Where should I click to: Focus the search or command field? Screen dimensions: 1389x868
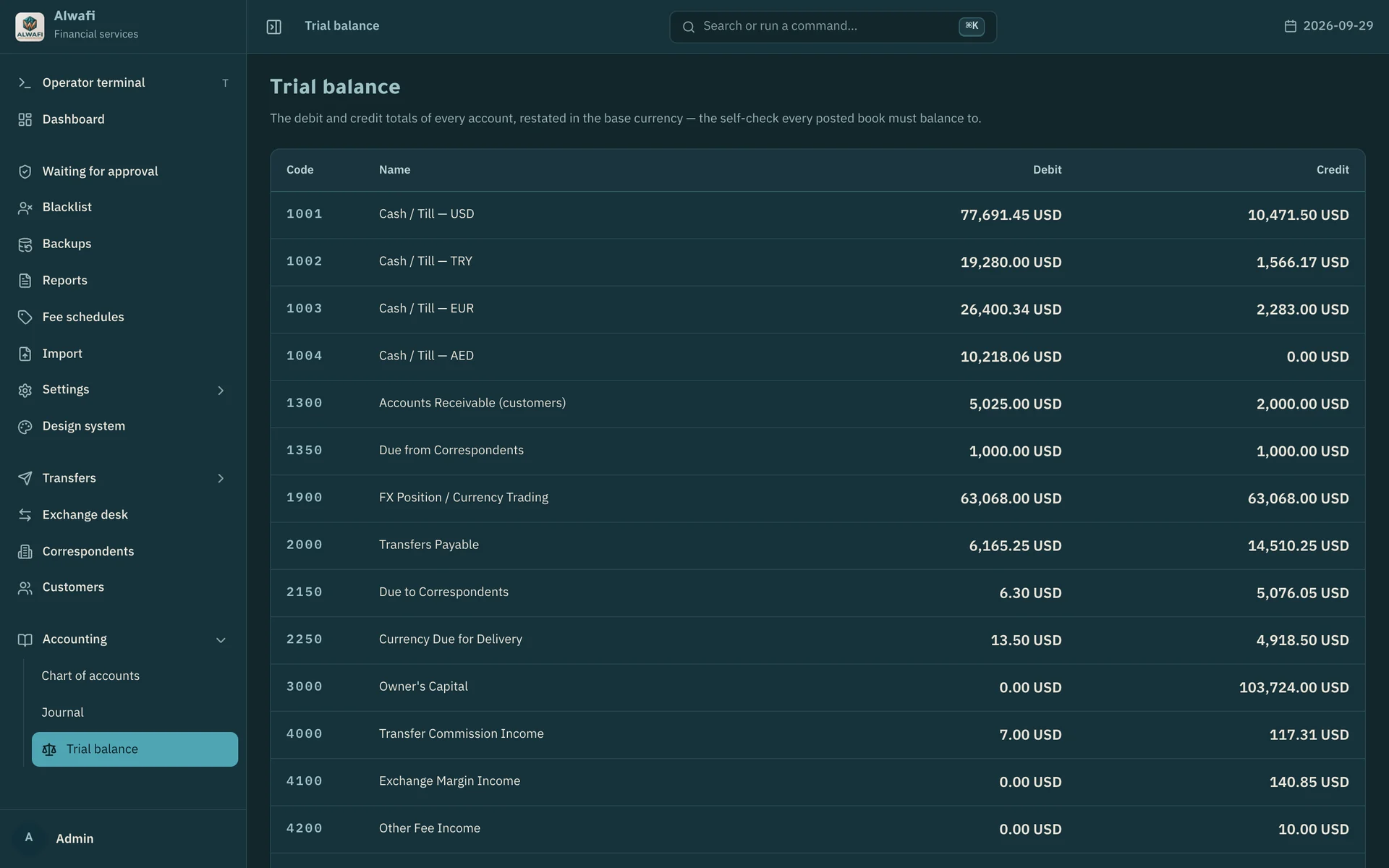pos(833,27)
